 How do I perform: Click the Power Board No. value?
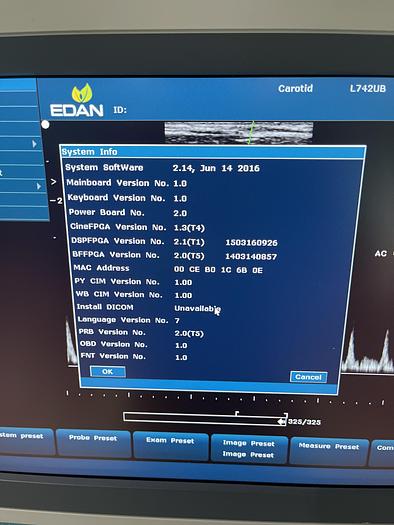pyautogui.click(x=180, y=213)
